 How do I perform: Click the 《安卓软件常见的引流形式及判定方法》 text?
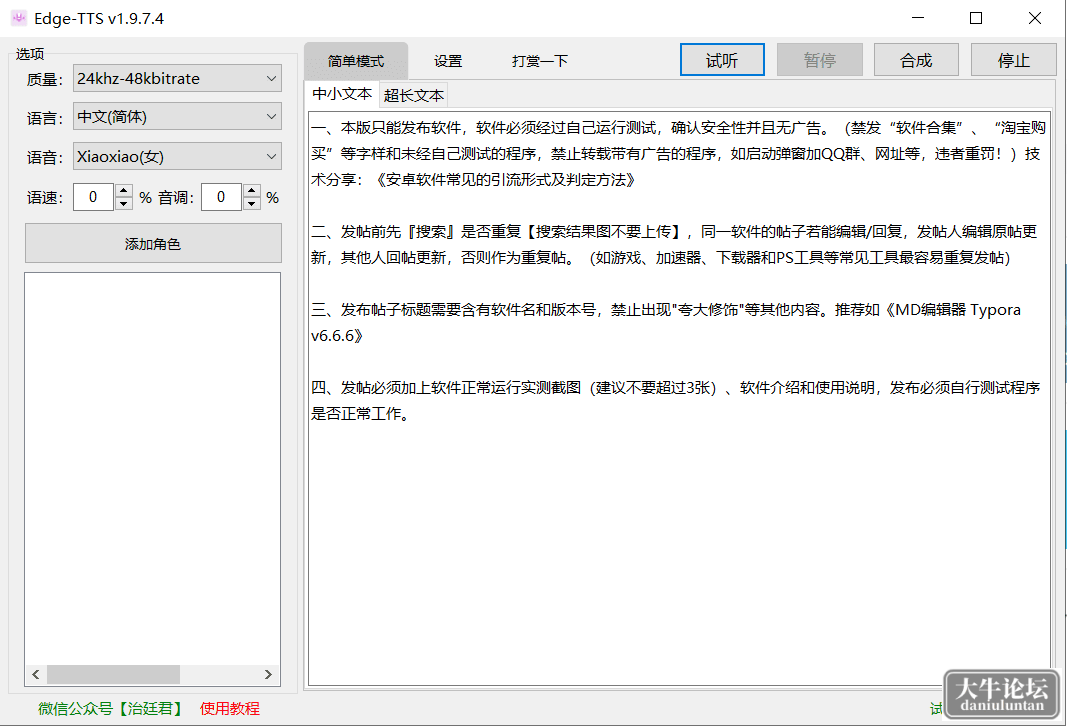click(x=504, y=180)
